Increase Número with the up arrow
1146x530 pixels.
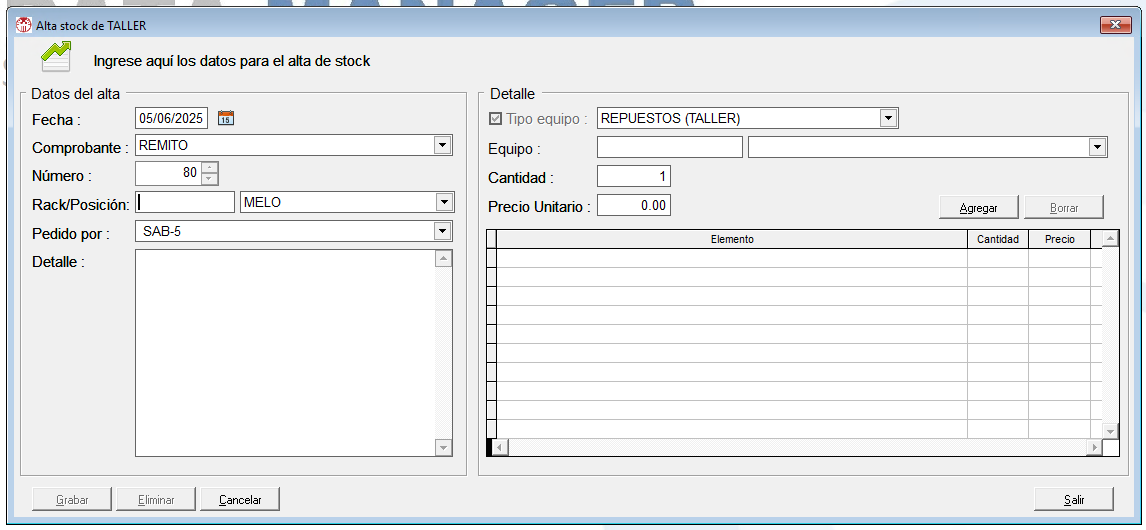(210, 168)
